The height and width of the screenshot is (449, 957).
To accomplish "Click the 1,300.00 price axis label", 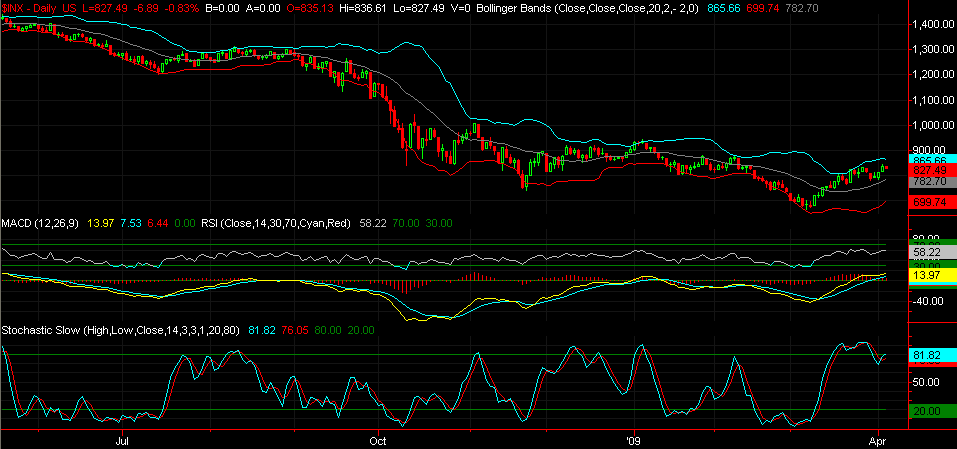I will (x=931, y=49).
